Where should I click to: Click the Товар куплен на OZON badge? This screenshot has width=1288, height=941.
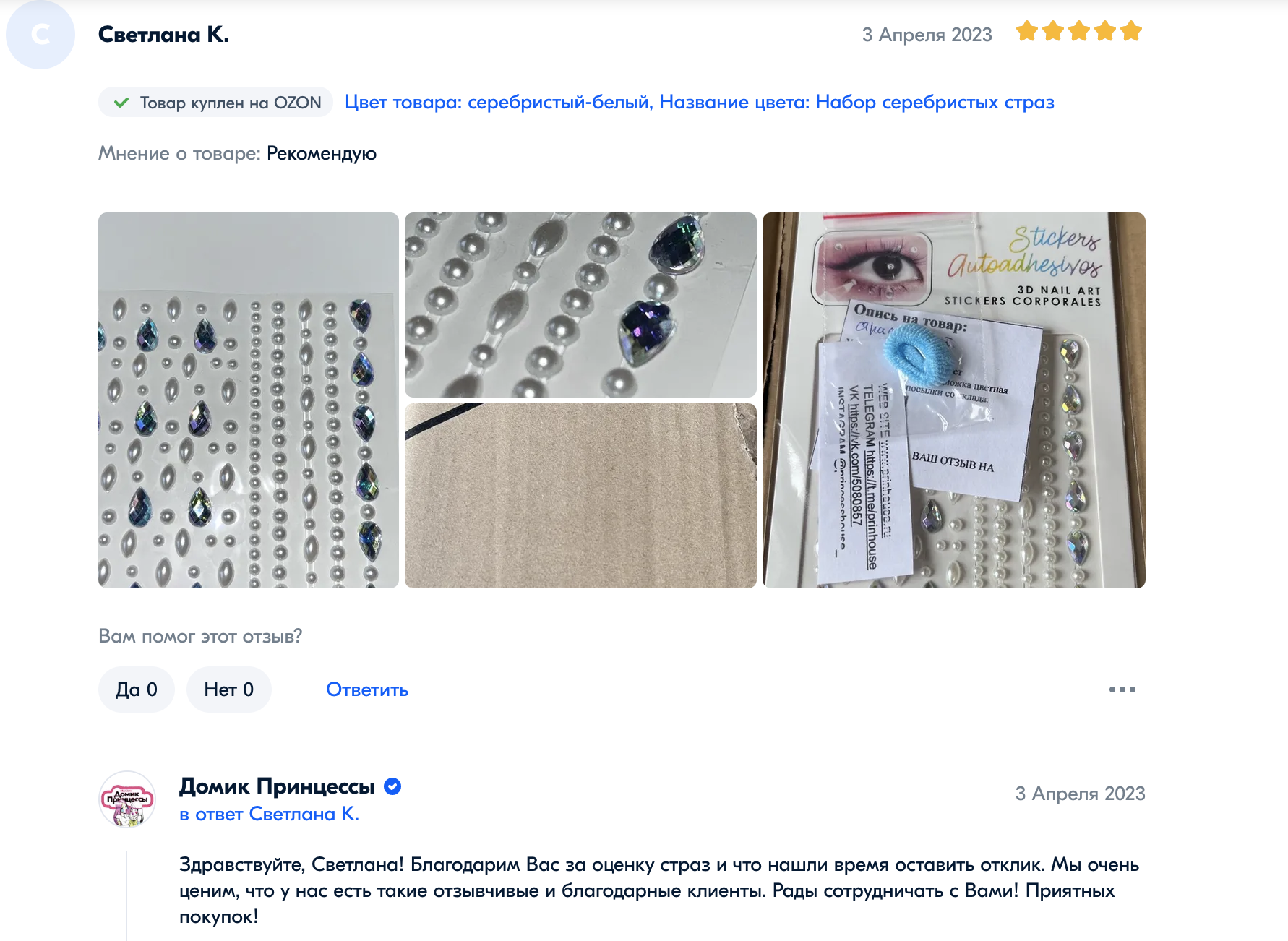pos(216,103)
